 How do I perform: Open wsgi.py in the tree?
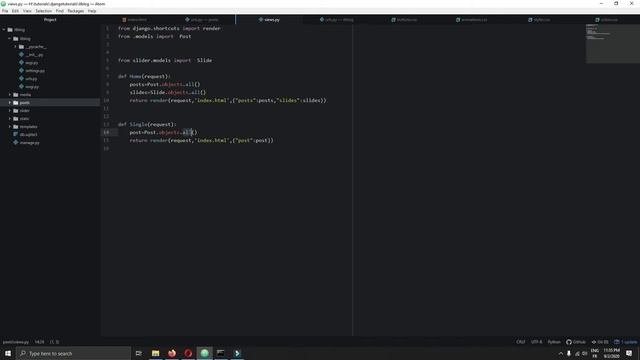(x=32, y=87)
